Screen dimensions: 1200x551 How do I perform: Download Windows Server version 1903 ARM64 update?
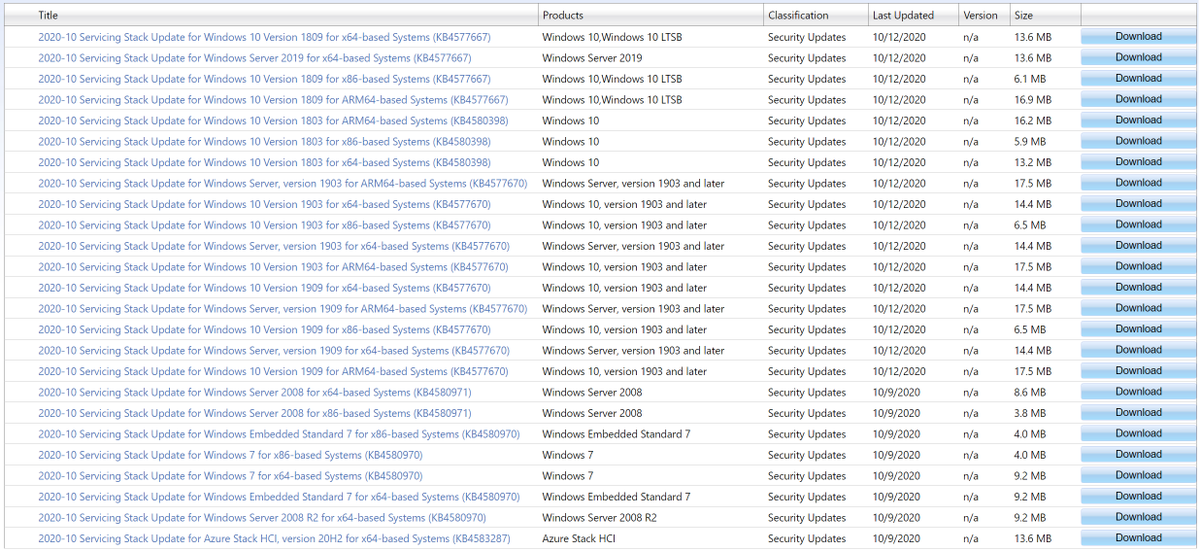tap(1139, 184)
